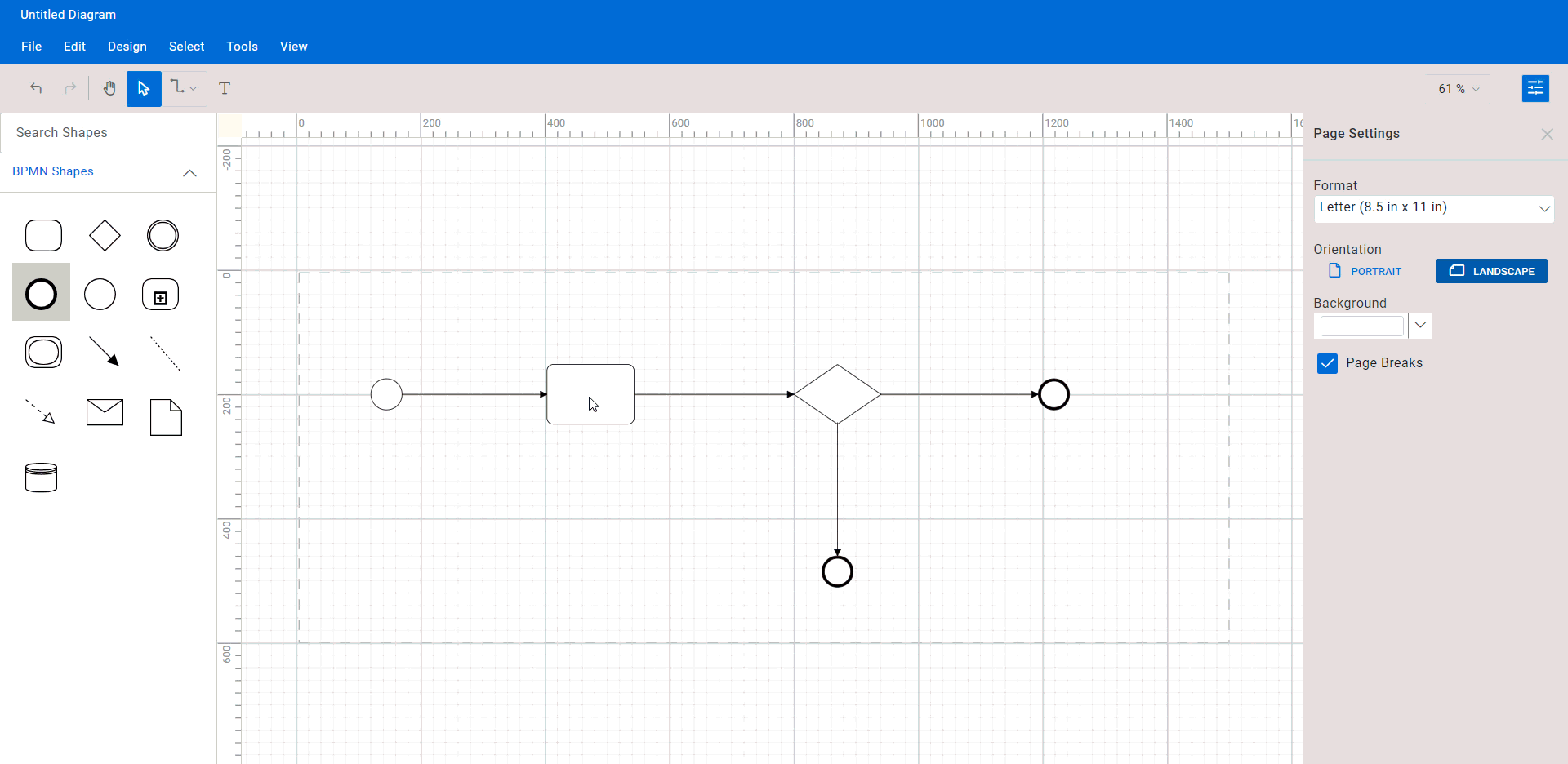
Task: Pick the Data Object page shape
Action: pos(166,417)
